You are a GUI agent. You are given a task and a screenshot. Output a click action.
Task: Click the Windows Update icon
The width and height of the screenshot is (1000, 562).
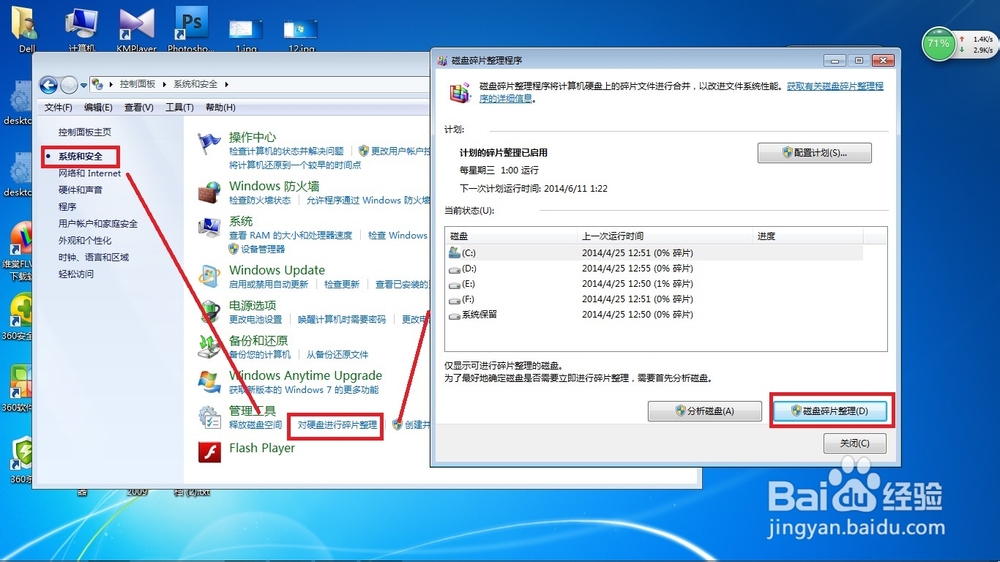point(209,276)
